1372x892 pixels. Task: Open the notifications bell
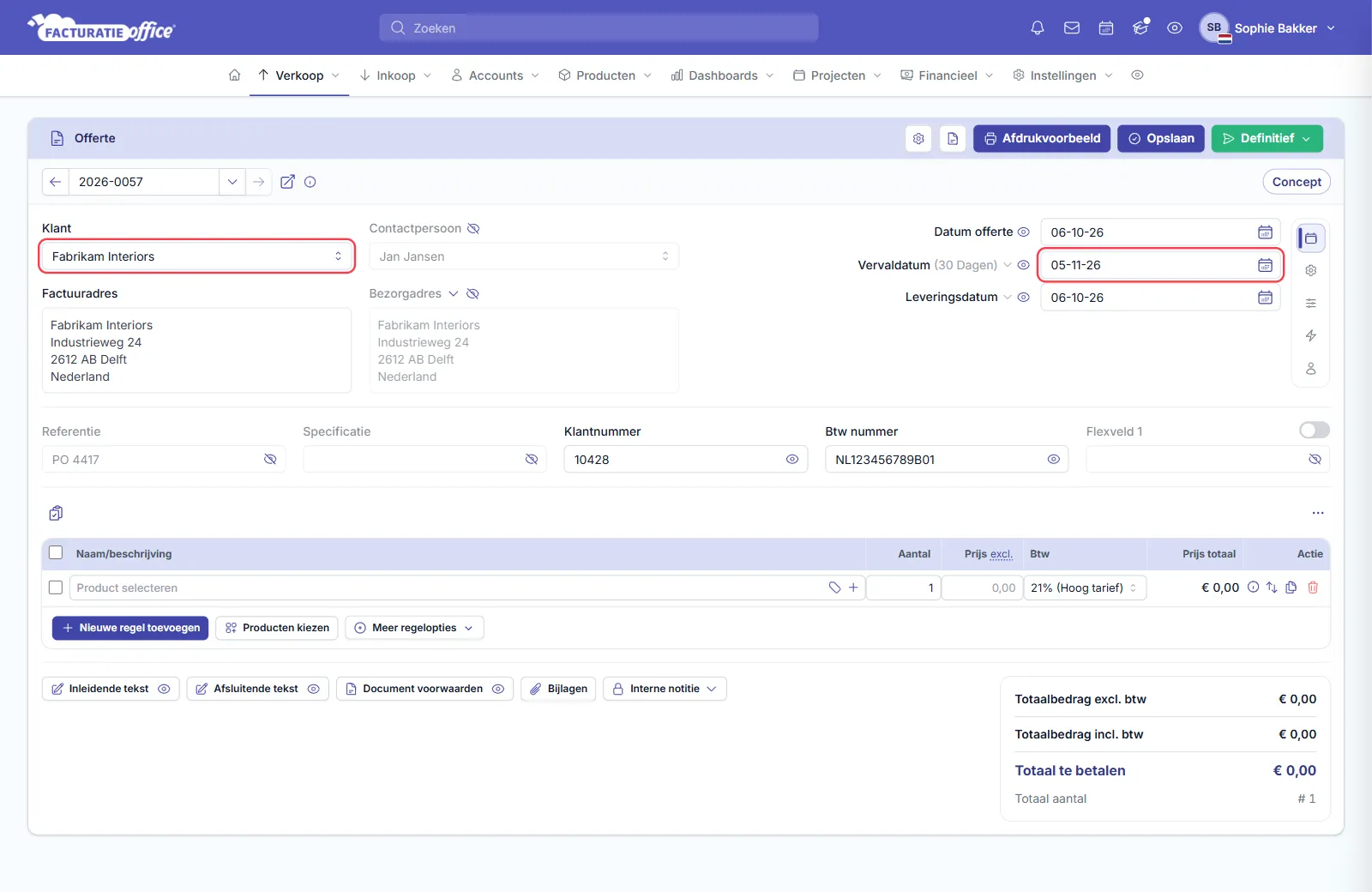point(1038,28)
